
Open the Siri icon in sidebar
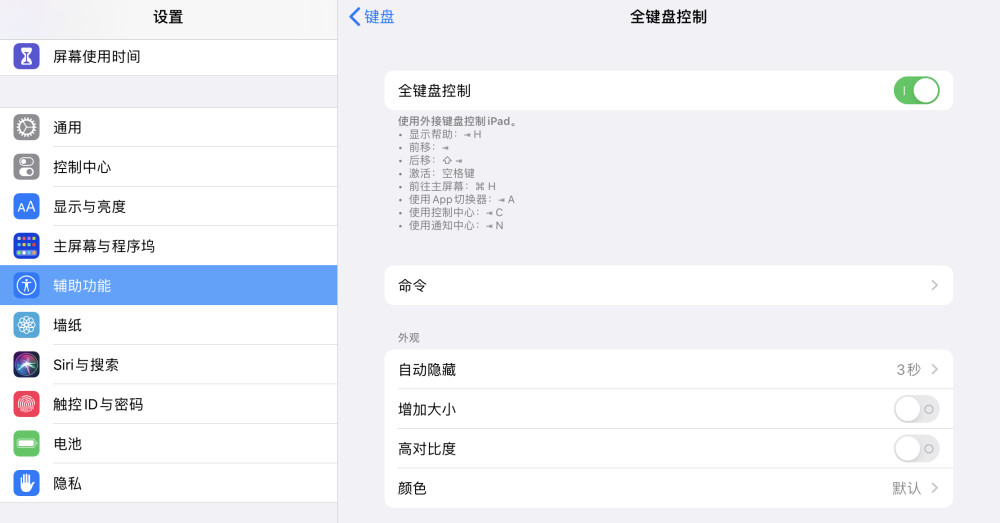pos(26,365)
